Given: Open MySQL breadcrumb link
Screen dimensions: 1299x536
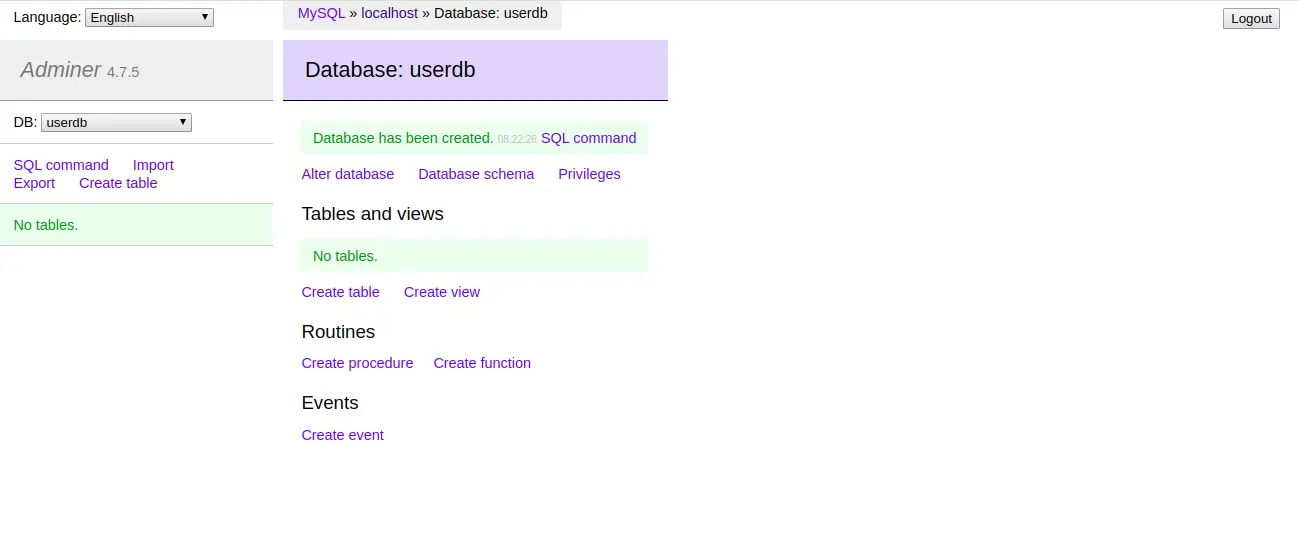Looking at the screenshot, I should [321, 14].
